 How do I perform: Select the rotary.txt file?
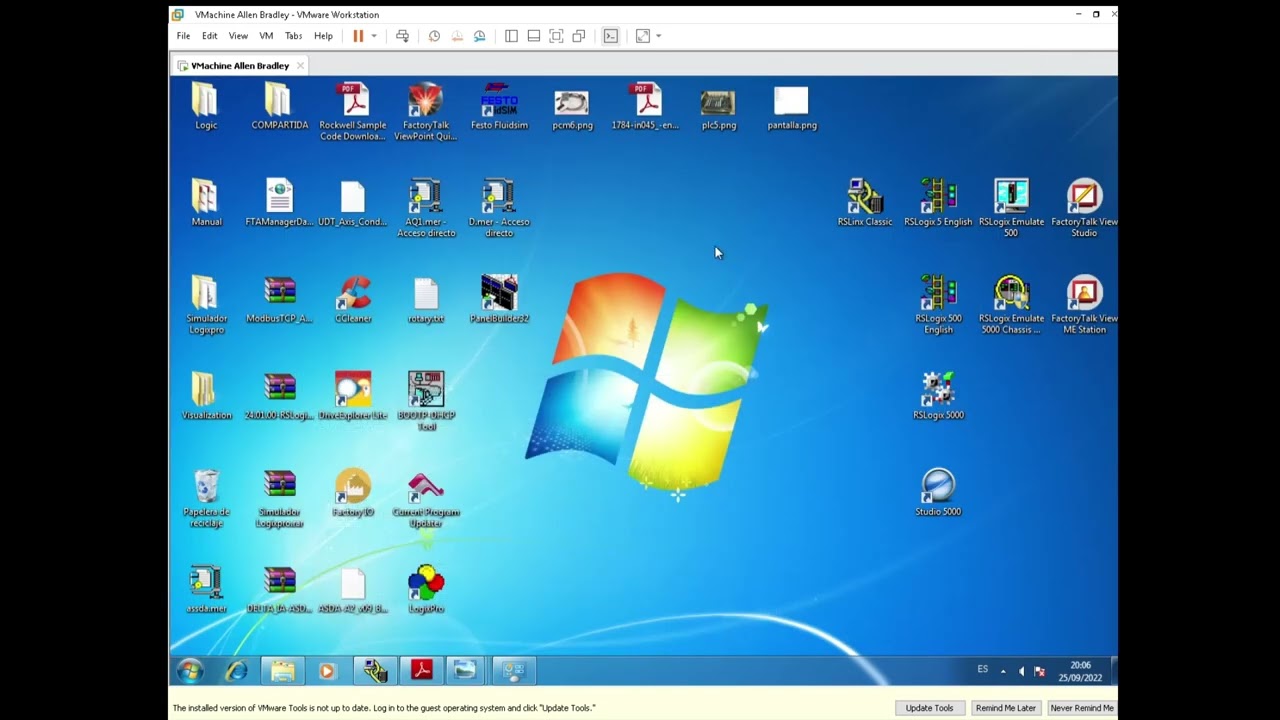pyautogui.click(x=426, y=300)
